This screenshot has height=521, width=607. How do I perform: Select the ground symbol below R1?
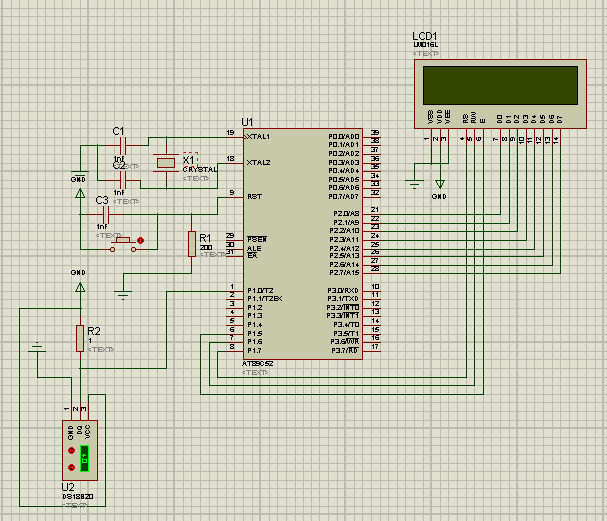123,295
